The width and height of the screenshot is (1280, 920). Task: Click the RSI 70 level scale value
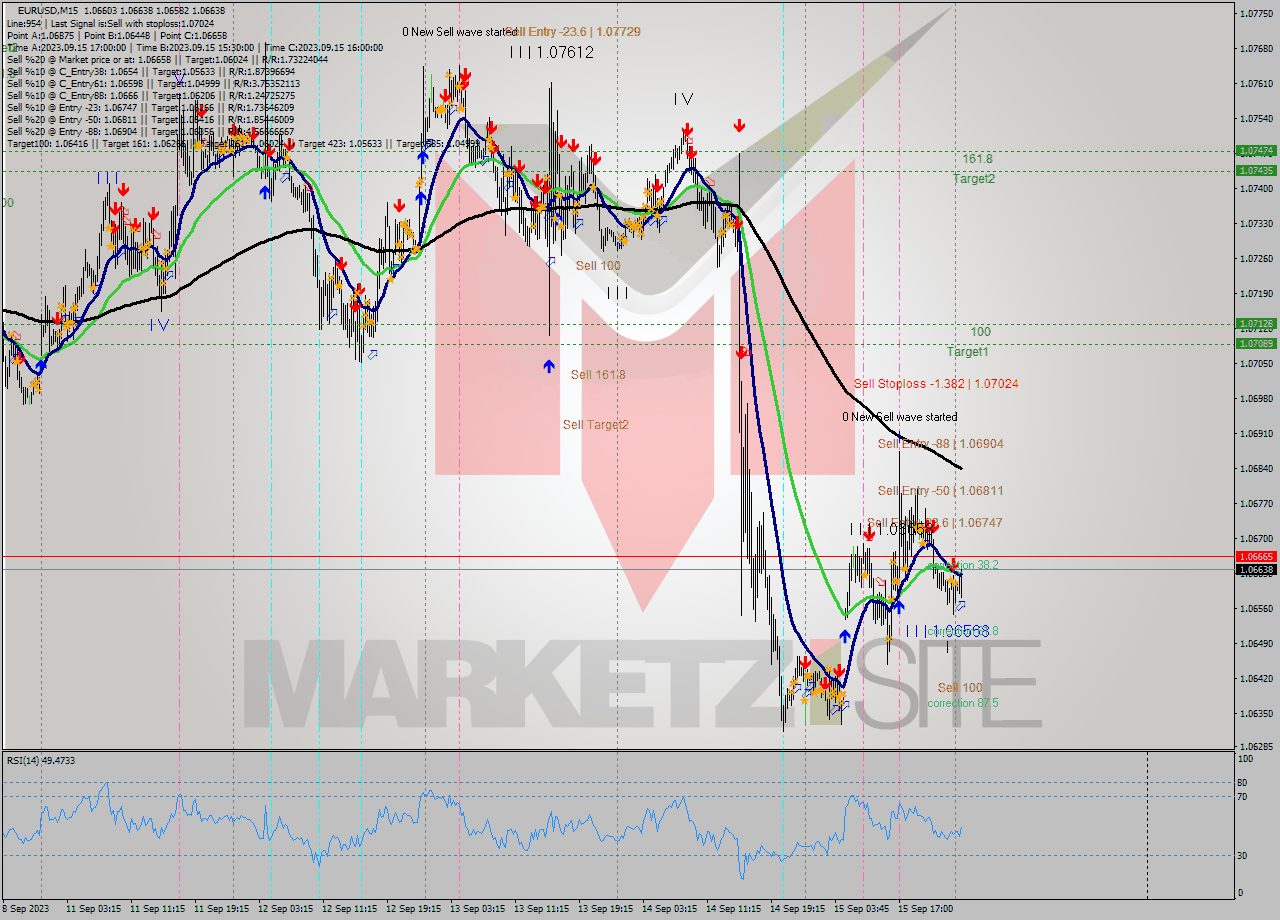[1242, 797]
